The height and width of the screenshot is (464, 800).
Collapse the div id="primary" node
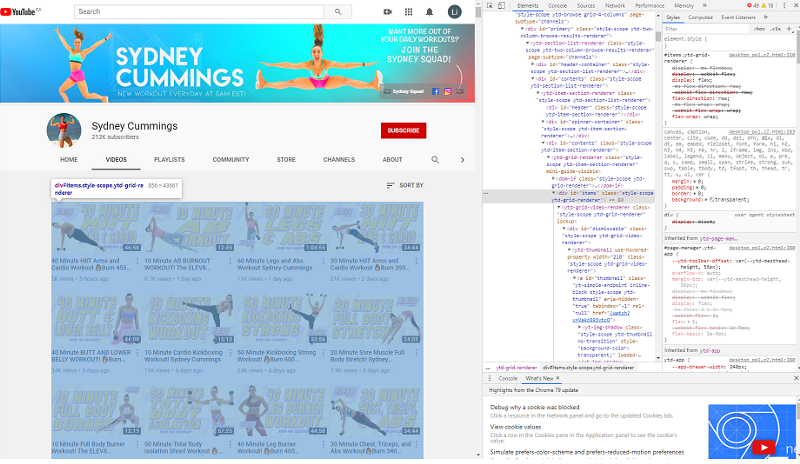522,29
